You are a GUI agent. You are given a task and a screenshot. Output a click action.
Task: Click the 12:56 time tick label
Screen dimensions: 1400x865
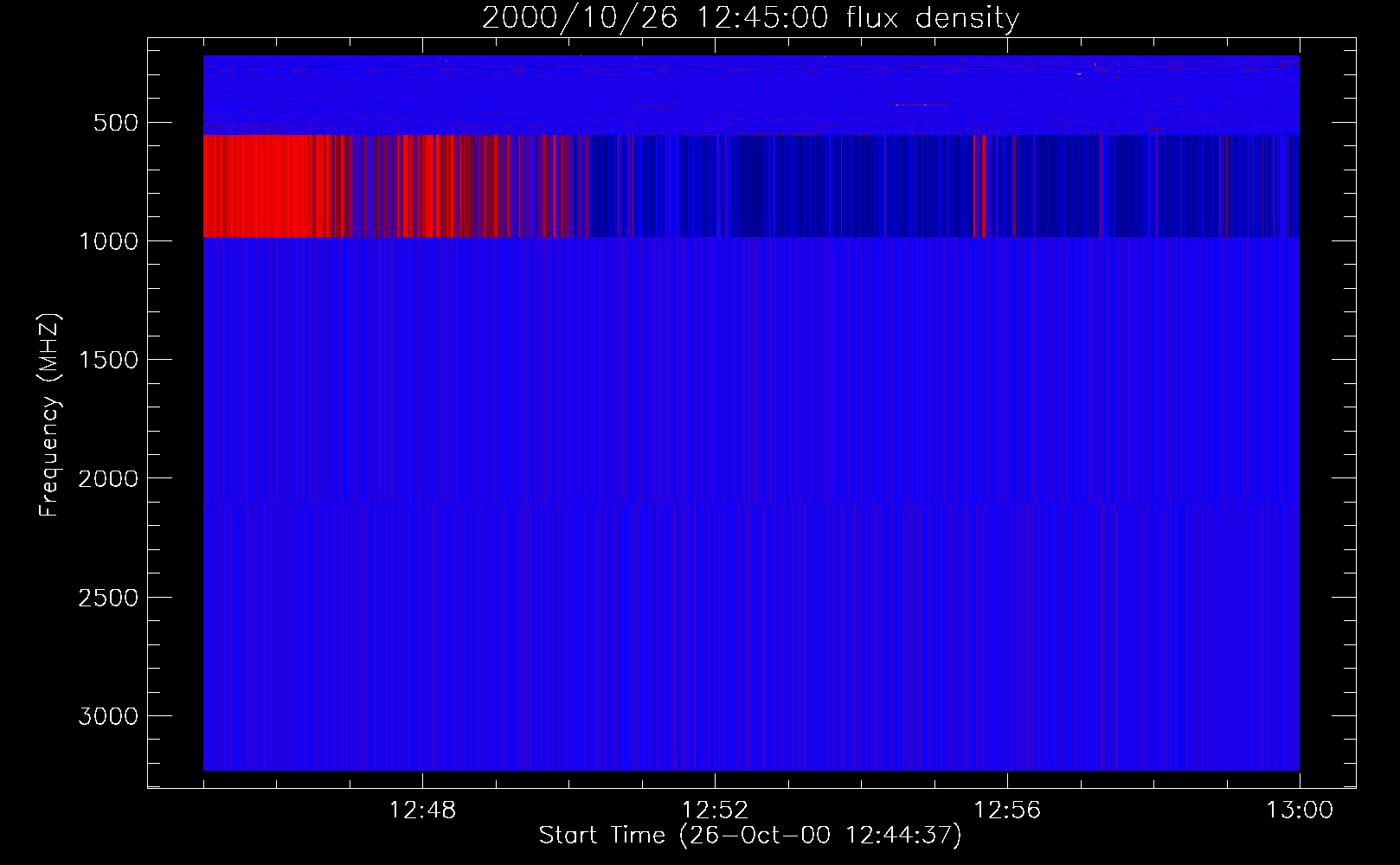[x=1007, y=811]
